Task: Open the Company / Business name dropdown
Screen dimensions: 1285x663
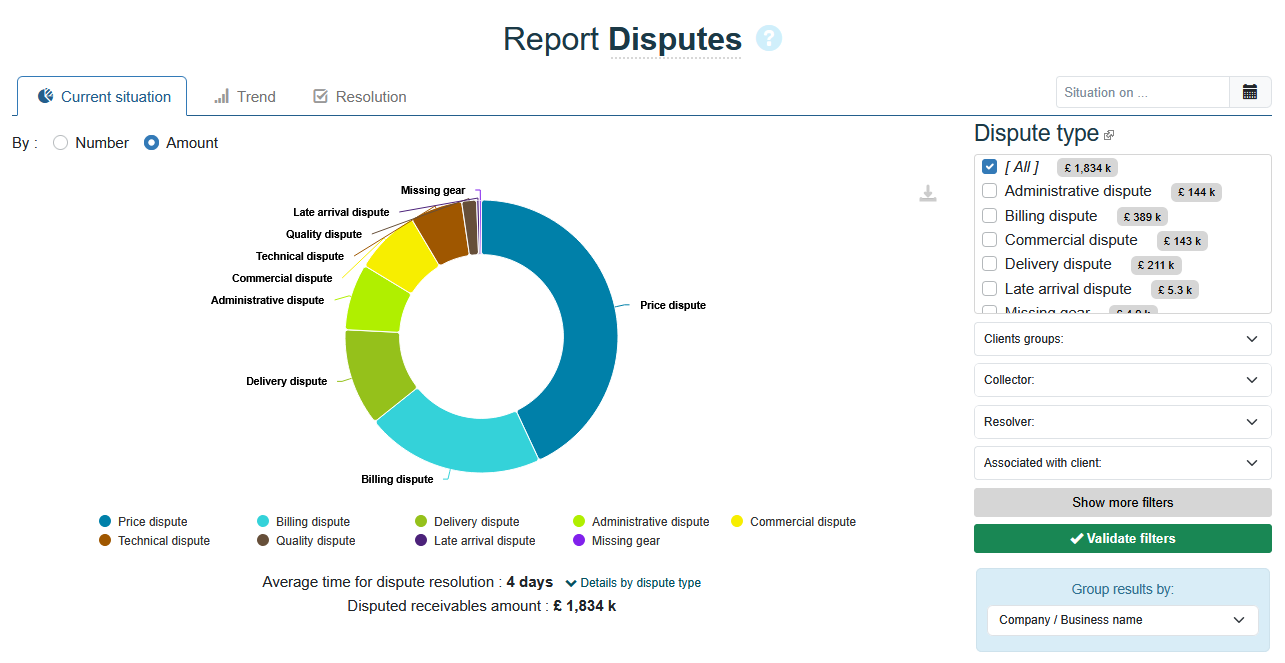Action: tap(1122, 620)
